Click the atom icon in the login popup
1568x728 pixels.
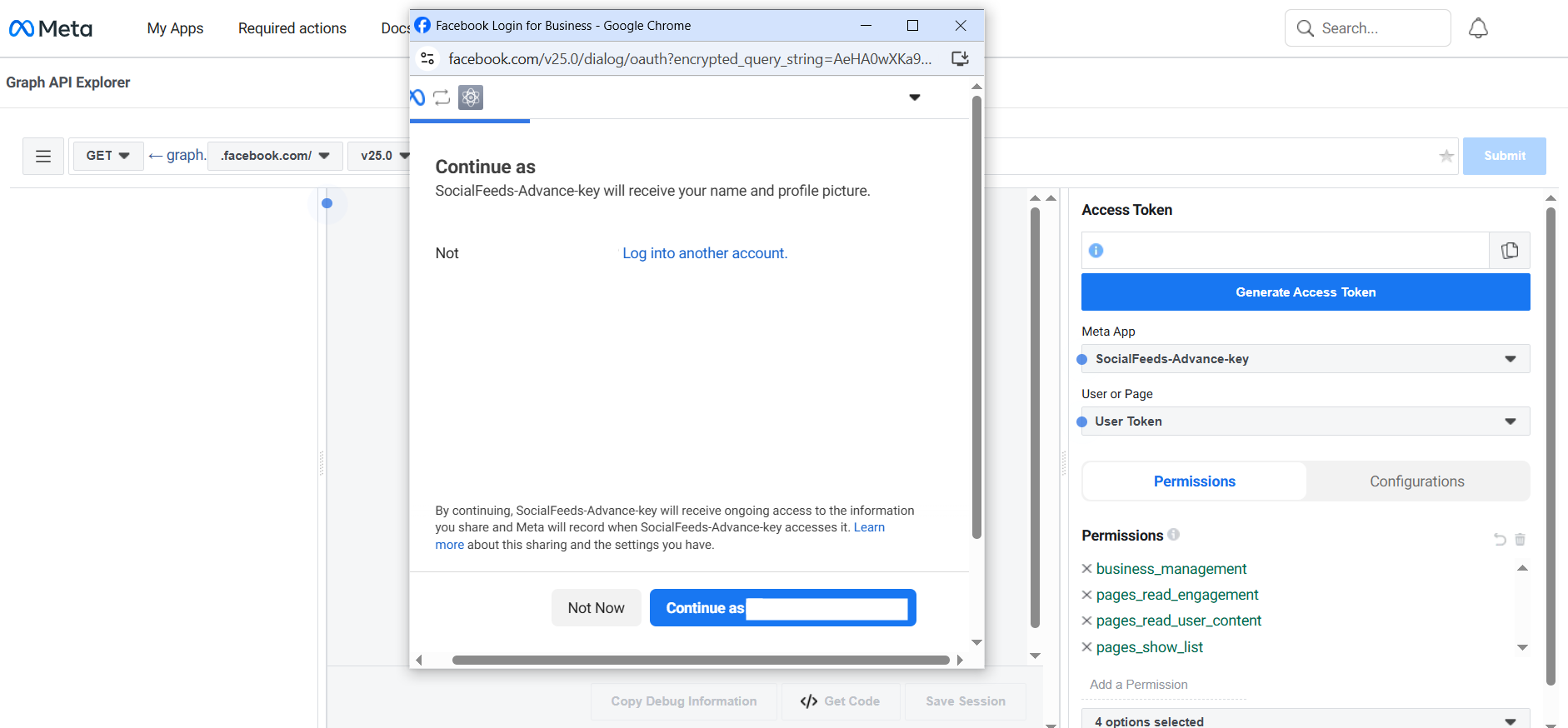471,97
